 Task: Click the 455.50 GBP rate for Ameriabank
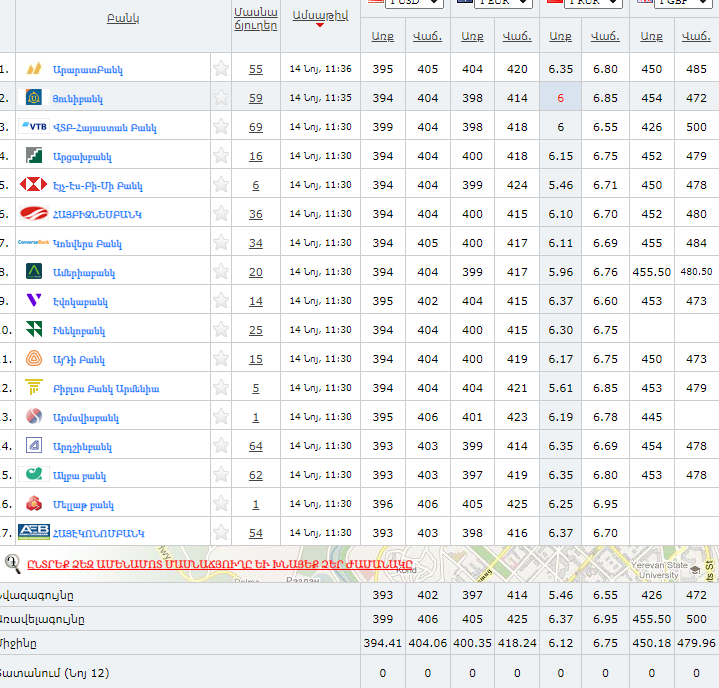tap(652, 272)
